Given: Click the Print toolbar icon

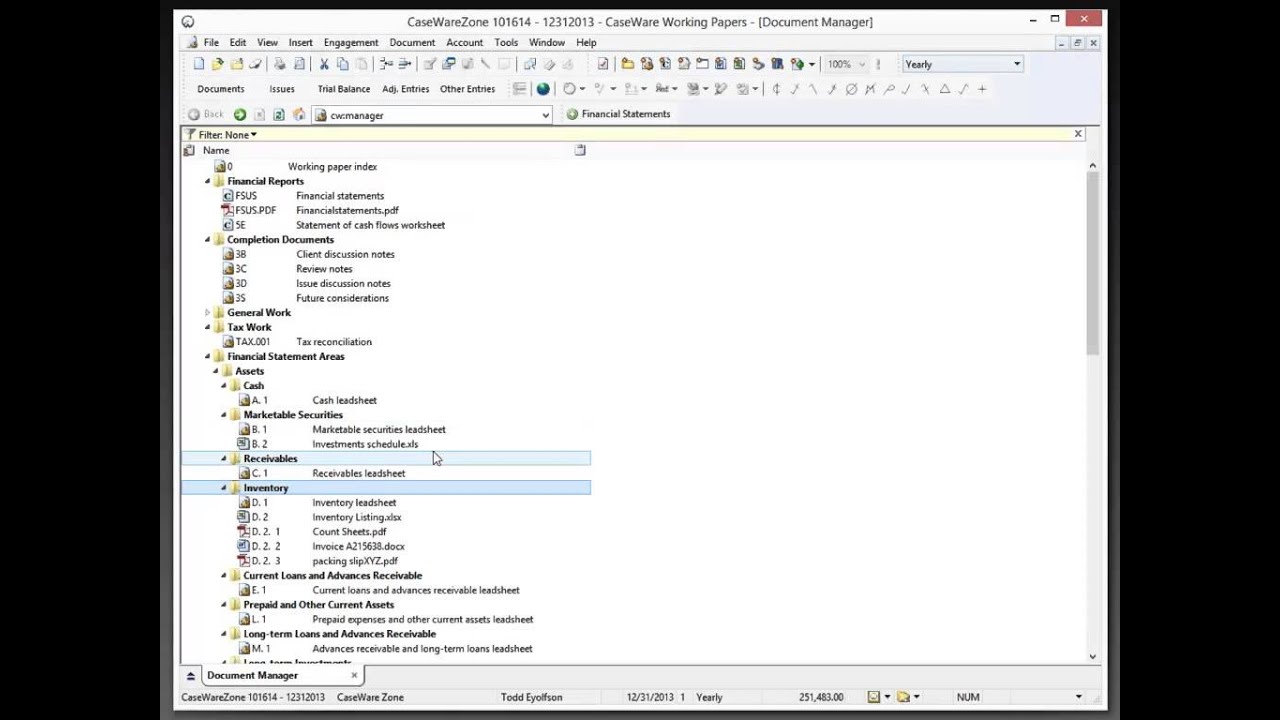Looking at the screenshot, I should point(279,64).
